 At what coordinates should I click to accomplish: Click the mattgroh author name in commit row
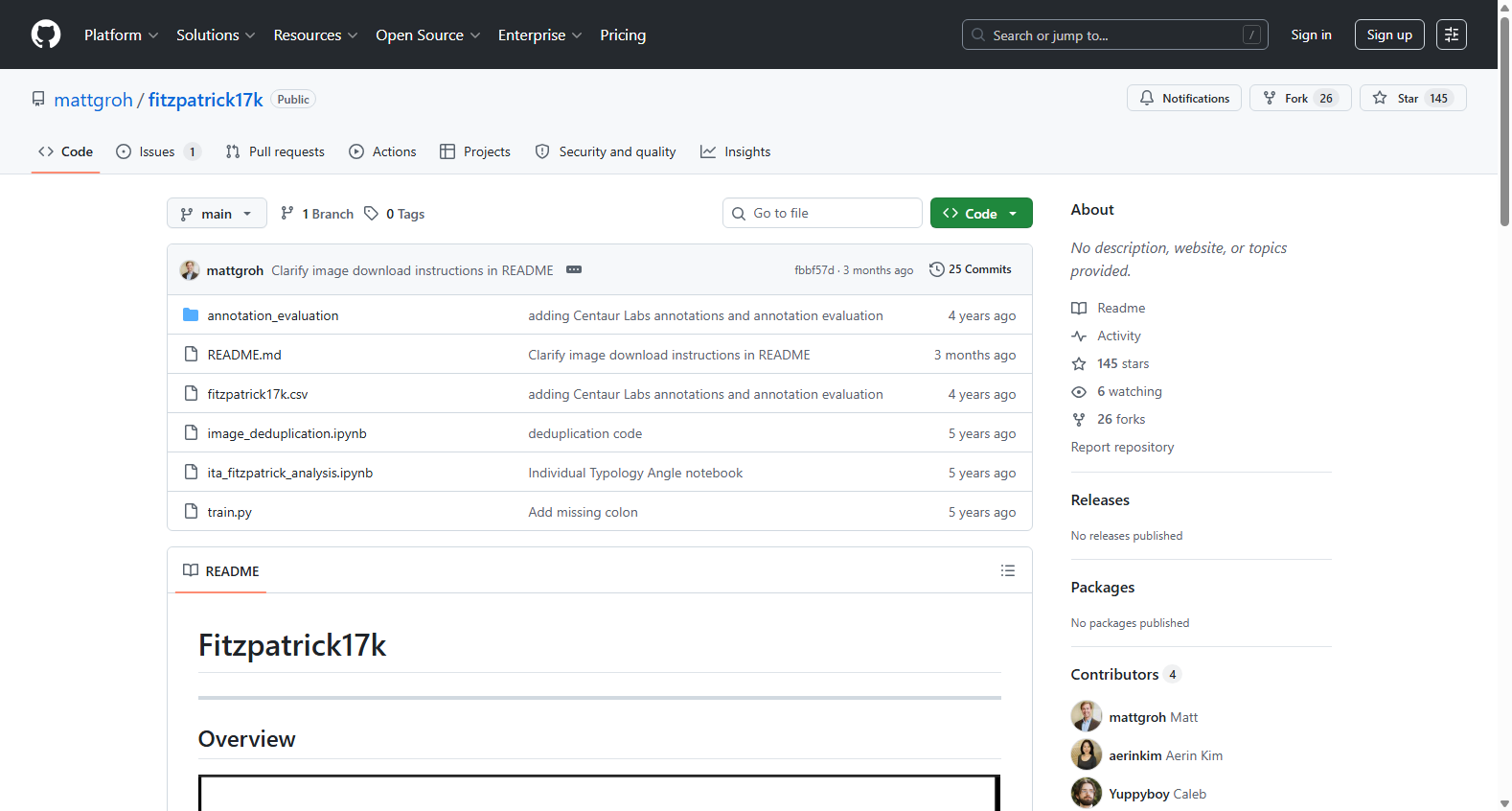point(235,270)
